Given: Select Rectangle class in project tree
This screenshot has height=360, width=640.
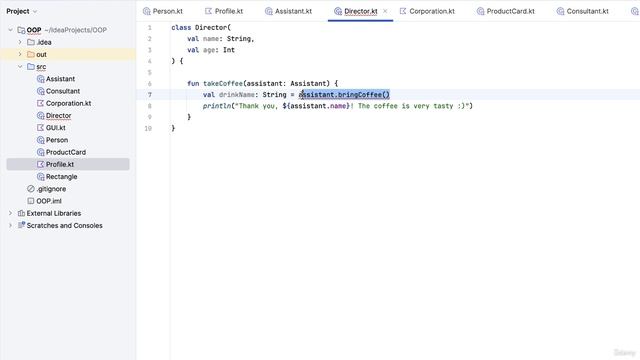Looking at the screenshot, I should click(61, 177).
